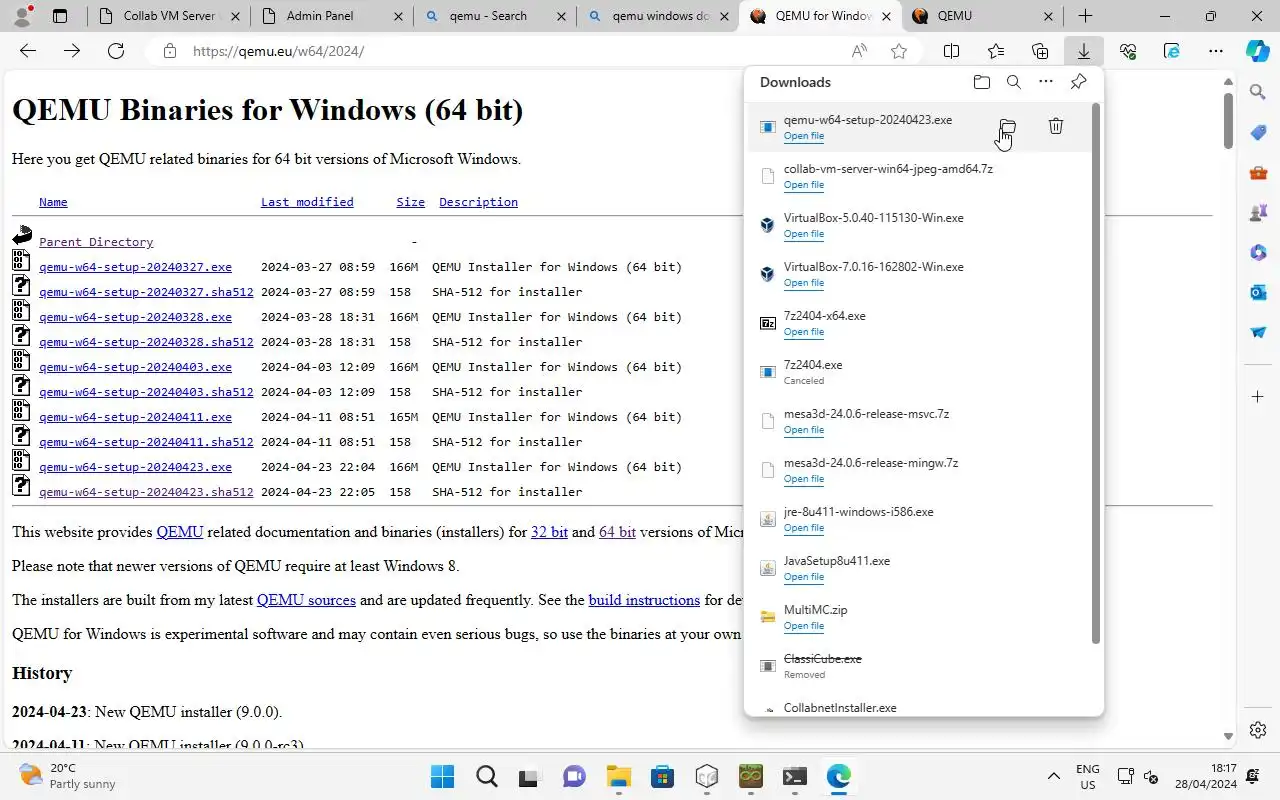This screenshot has height=800, width=1280.
Task: Refresh the QEMU page
Action: tap(115, 51)
